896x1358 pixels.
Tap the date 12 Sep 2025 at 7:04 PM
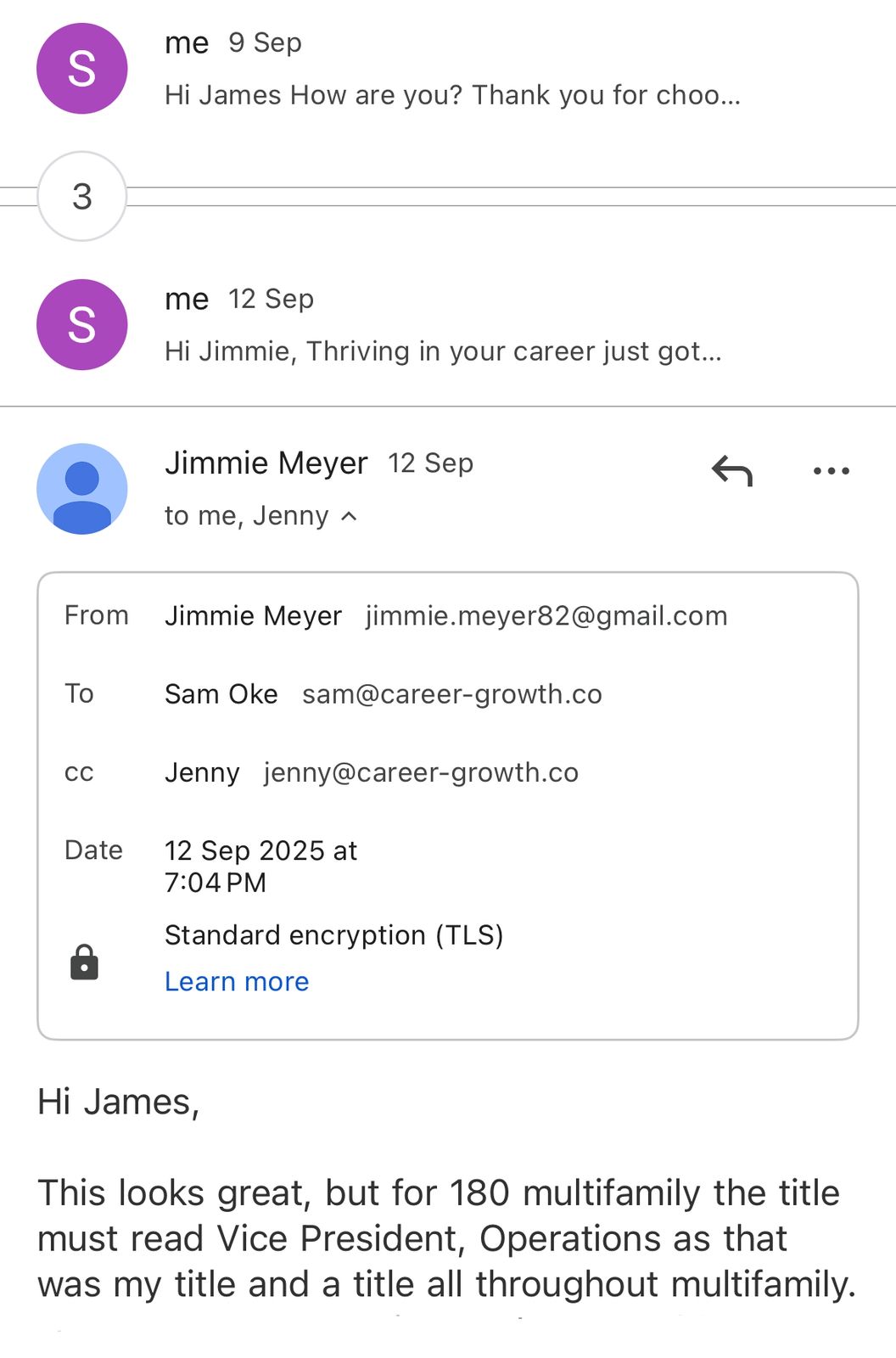260,866
